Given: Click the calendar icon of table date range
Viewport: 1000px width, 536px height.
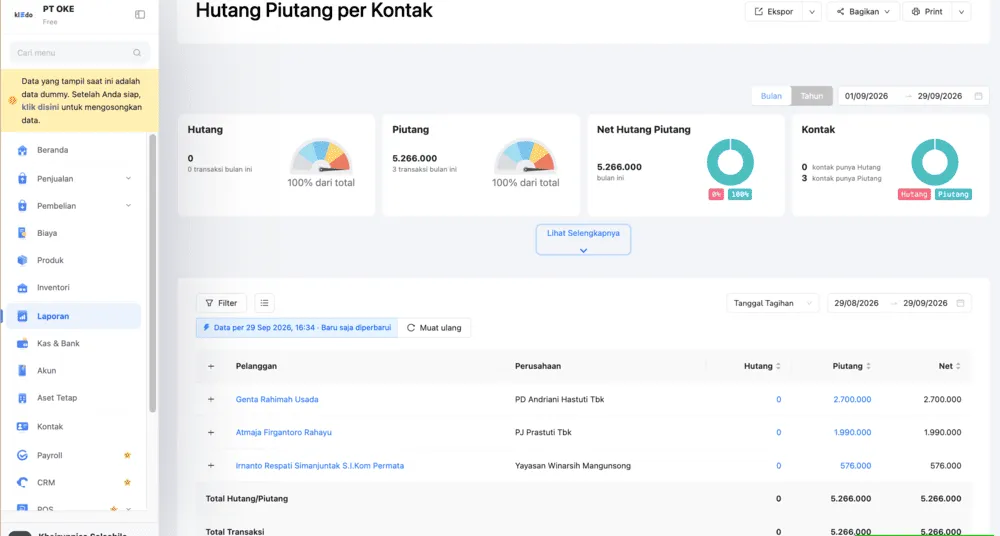Looking at the screenshot, I should click(x=960, y=303).
